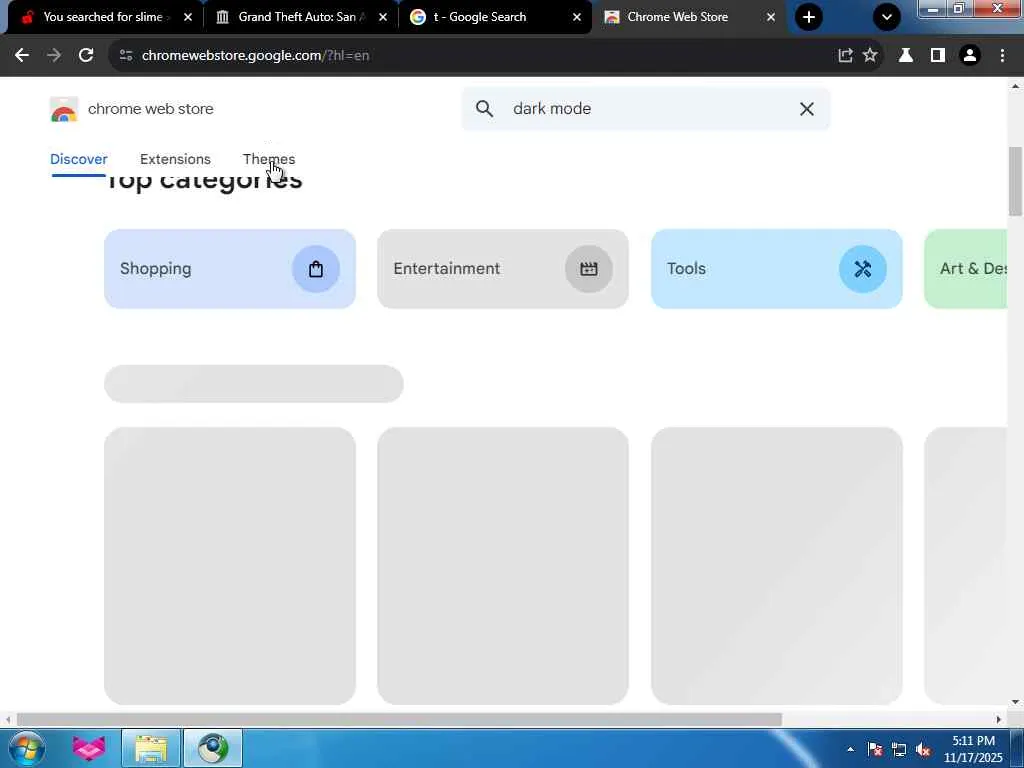Screen dimensions: 1024x768
Task: Open the Windows Start button
Action: click(26, 748)
